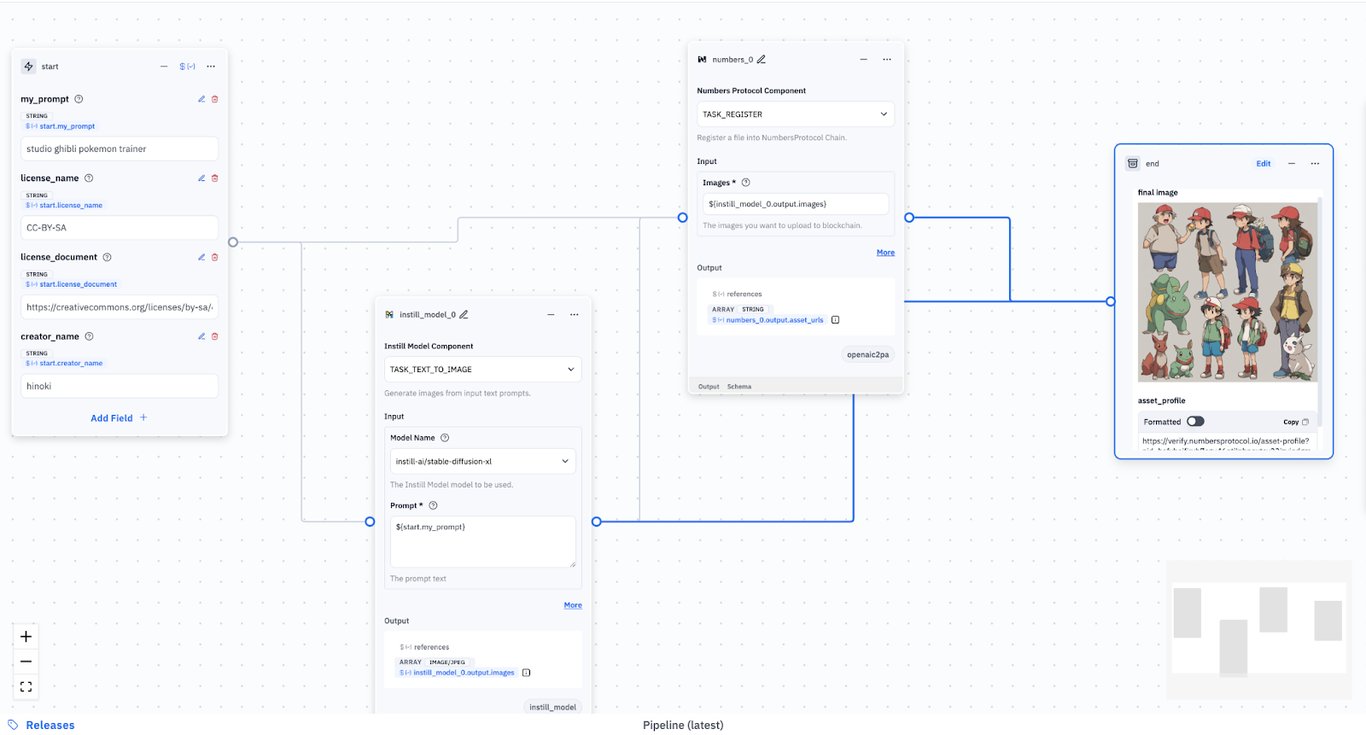Delete the creator_name field with the trash icon

pos(214,336)
